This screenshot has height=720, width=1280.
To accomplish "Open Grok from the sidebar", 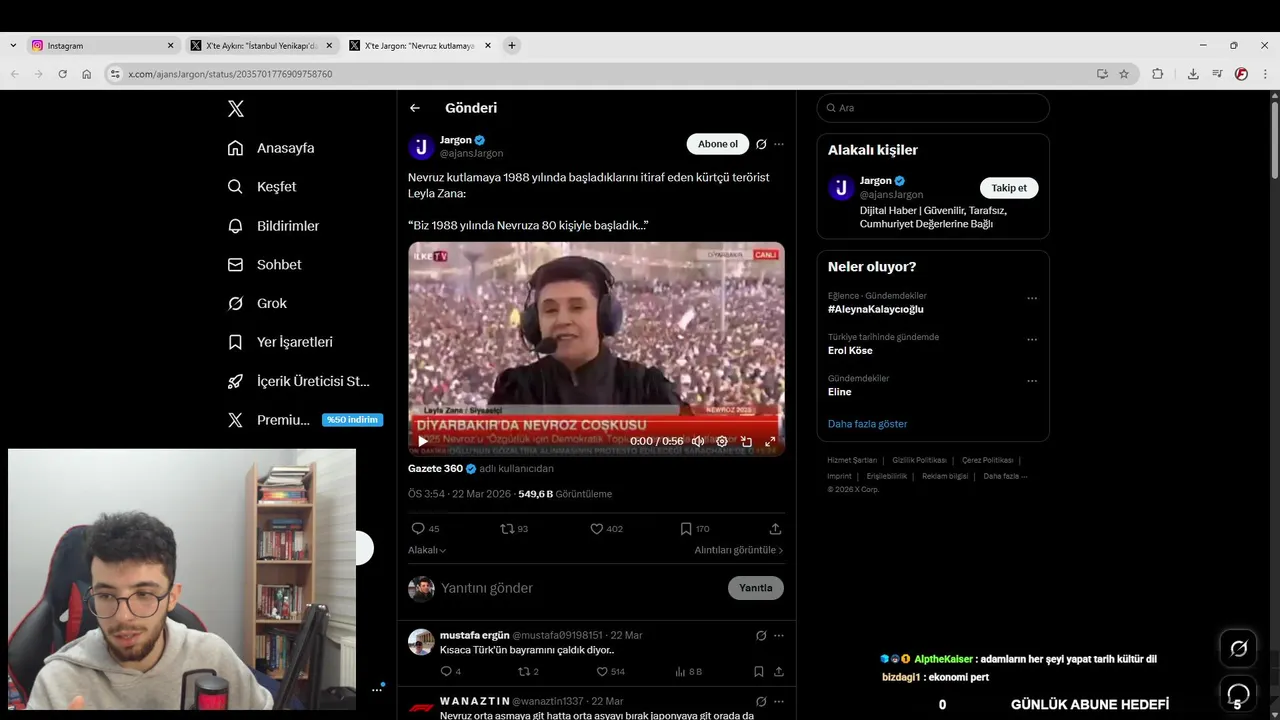I will tap(257, 303).
